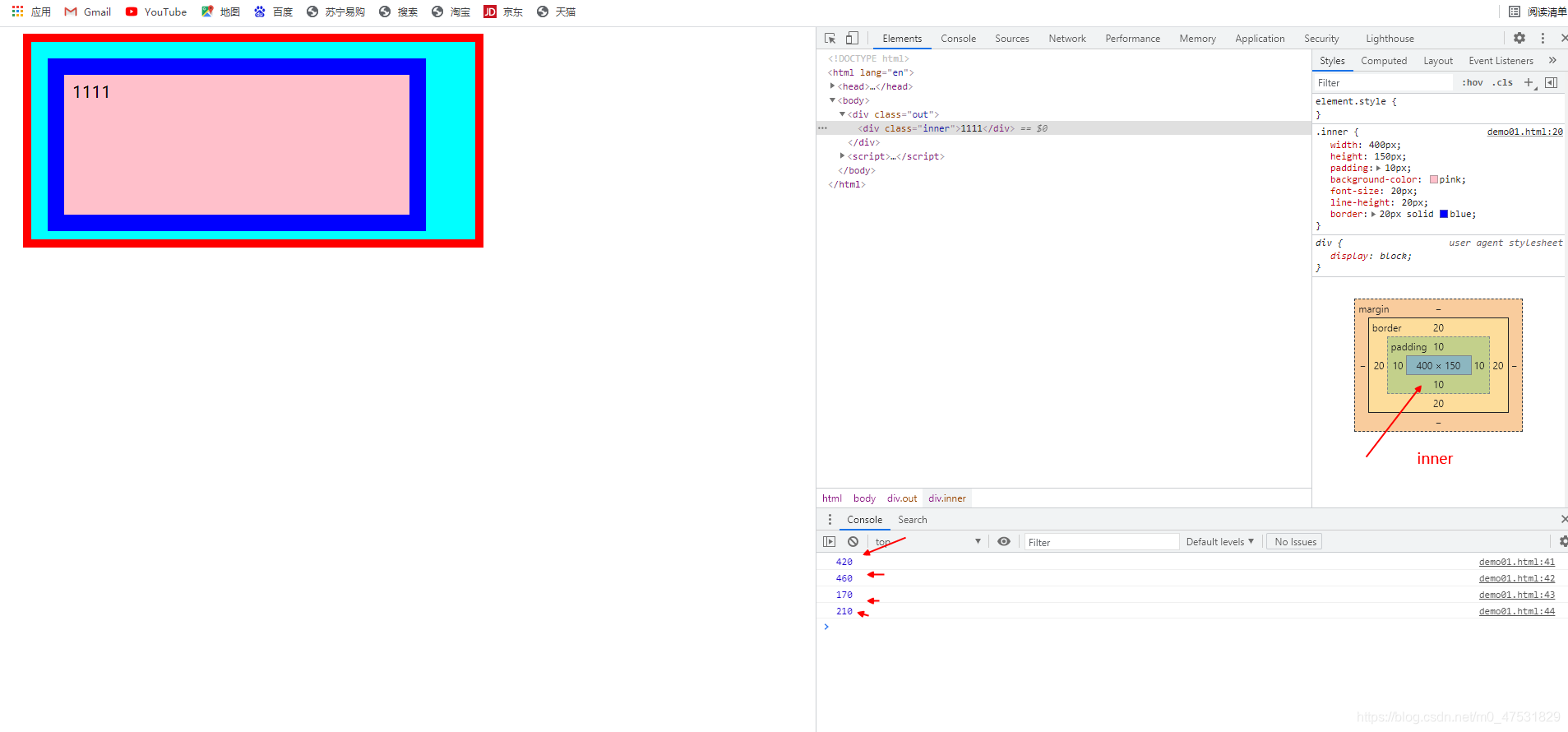The width and height of the screenshot is (1568, 732).
Task: Toggle the device toolbar icon
Action: click(x=852, y=39)
